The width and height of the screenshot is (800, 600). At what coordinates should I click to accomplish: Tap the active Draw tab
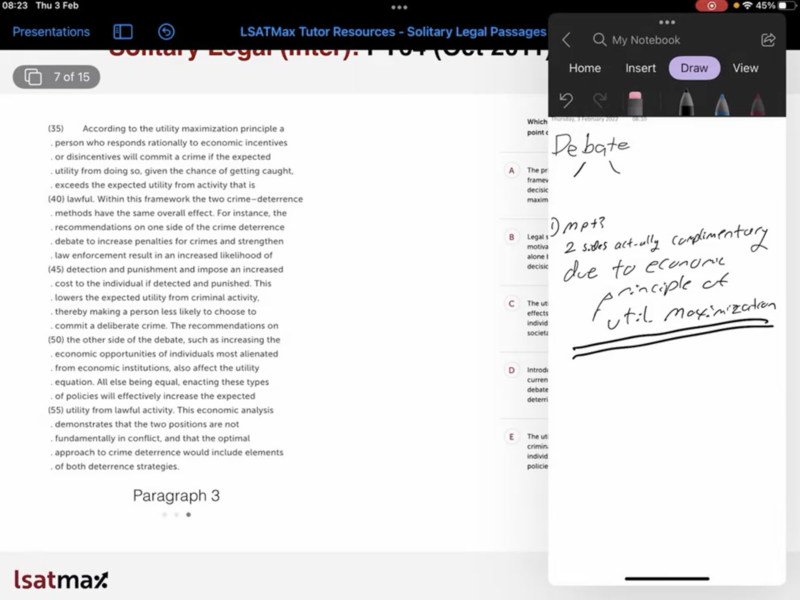coord(694,68)
